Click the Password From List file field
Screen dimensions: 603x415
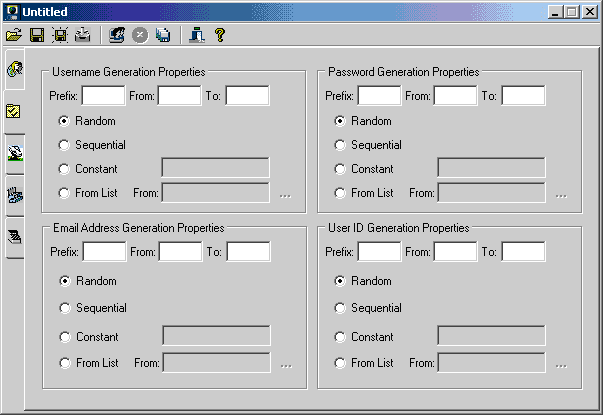491,192
